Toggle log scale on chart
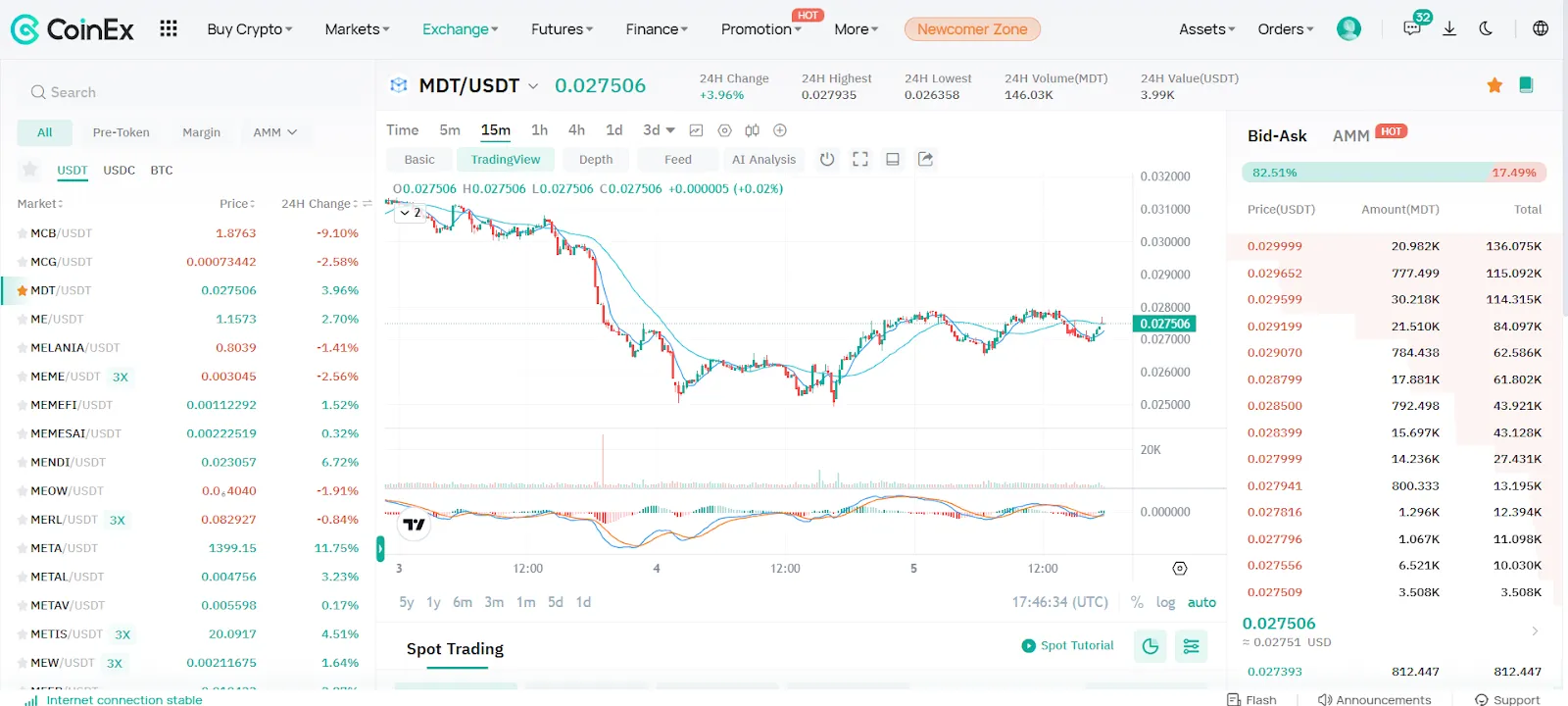The height and width of the screenshot is (706, 1568). [x=1165, y=602]
